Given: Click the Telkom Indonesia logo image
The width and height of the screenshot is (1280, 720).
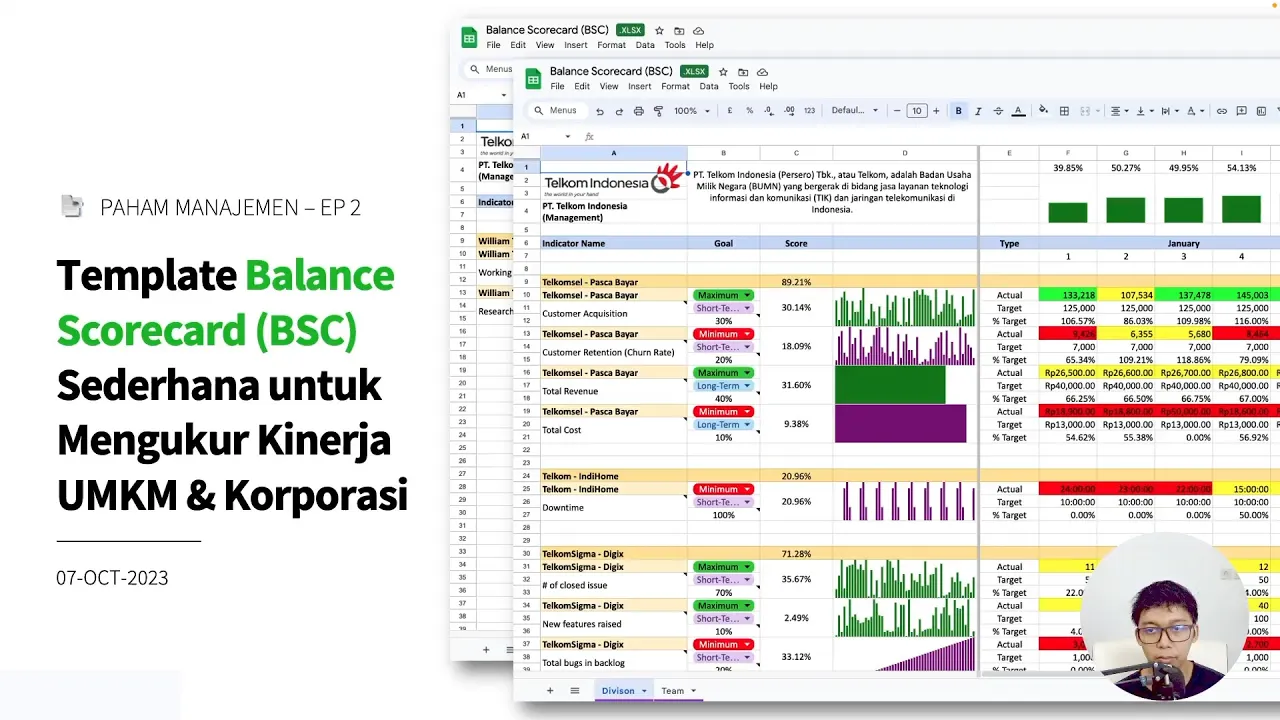Looking at the screenshot, I should pos(614,180).
